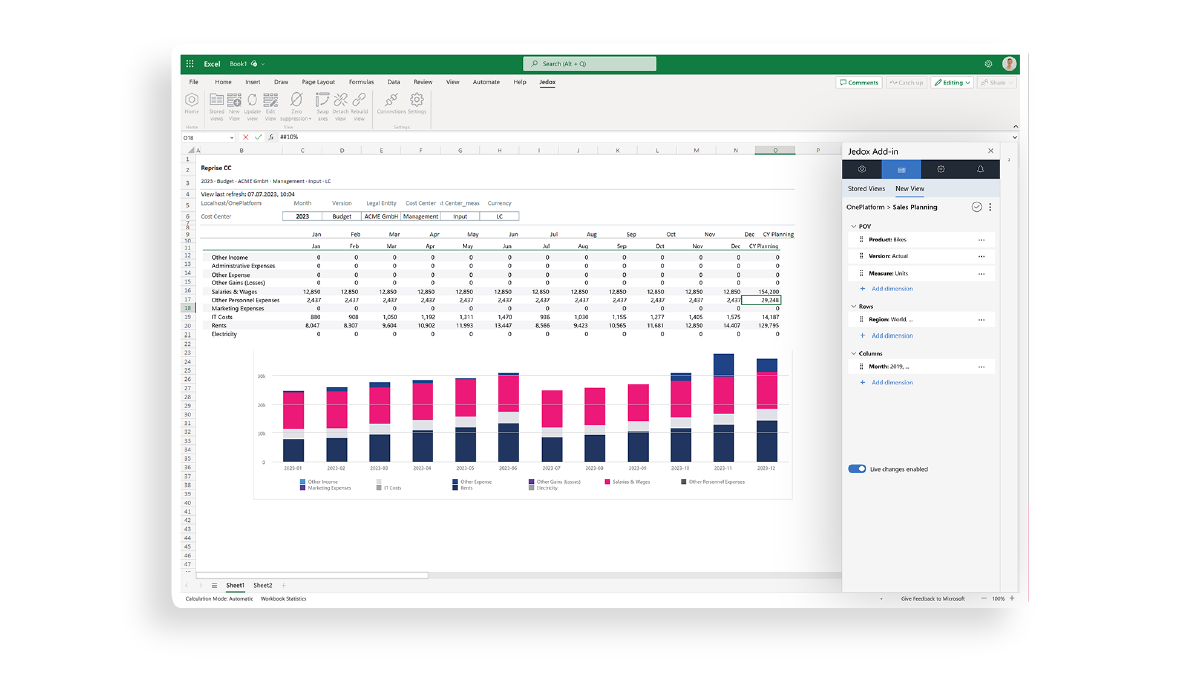Screen dimensions: 1201x676
Task: Click the Detach view icon
Action: (x=340, y=101)
